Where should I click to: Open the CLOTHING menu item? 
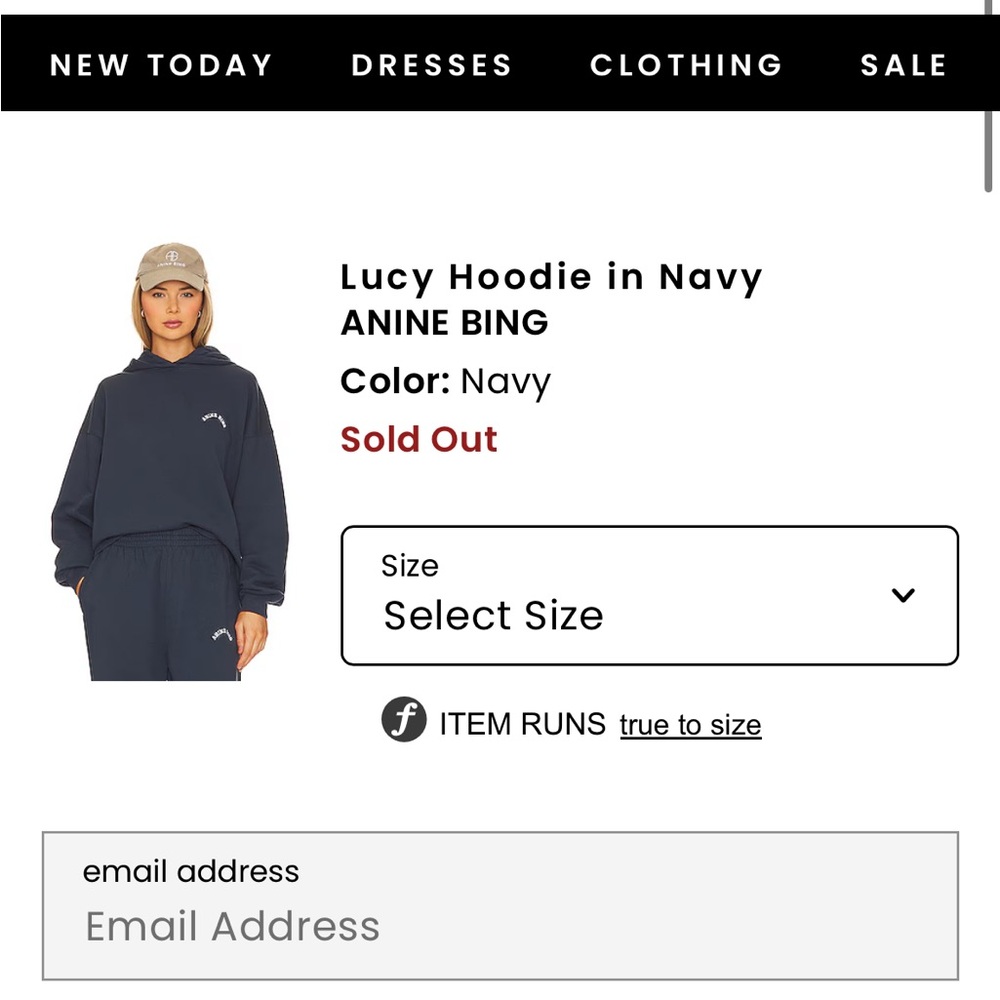pos(687,65)
